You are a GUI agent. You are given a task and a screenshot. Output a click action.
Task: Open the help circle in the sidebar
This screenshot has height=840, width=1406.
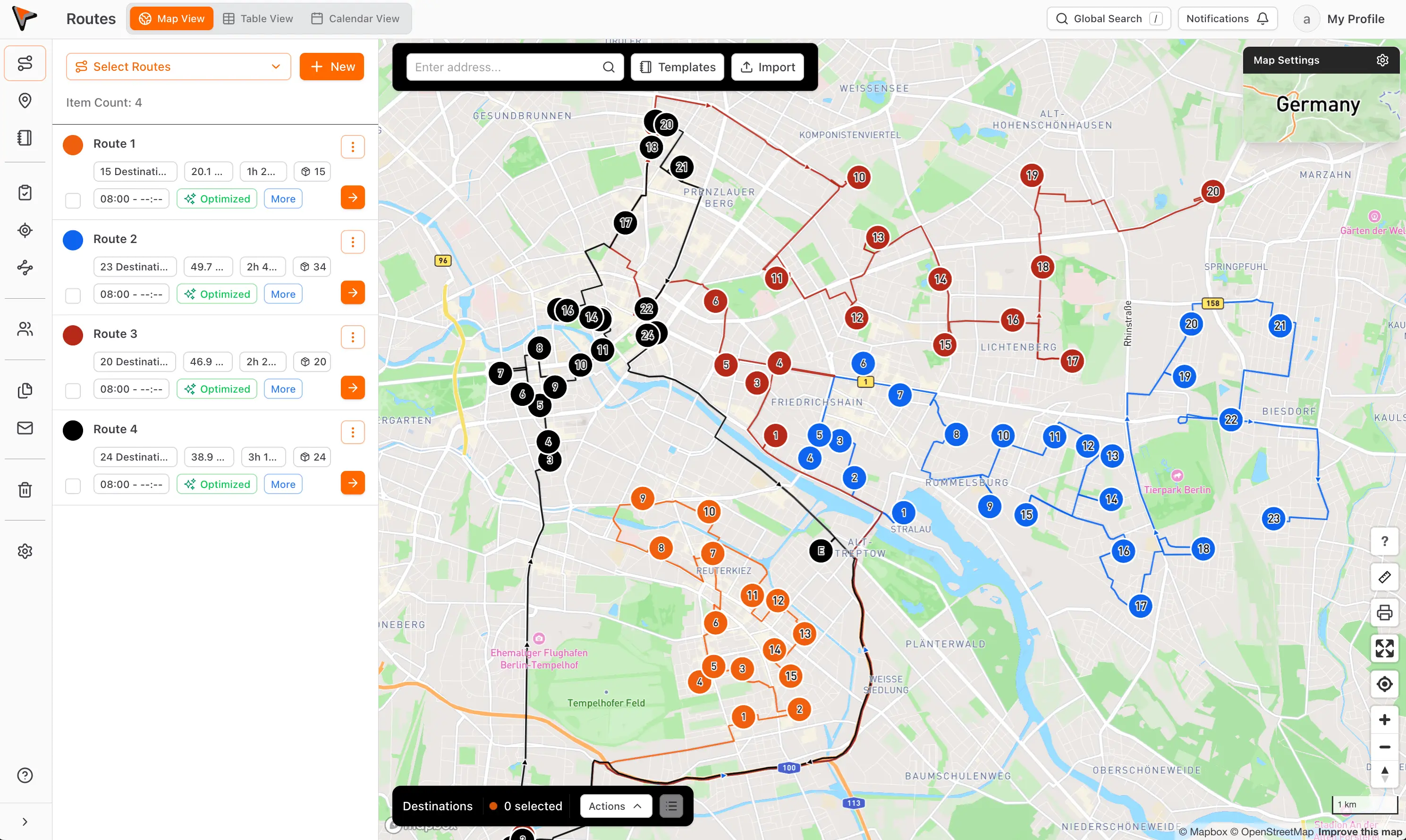point(25,775)
